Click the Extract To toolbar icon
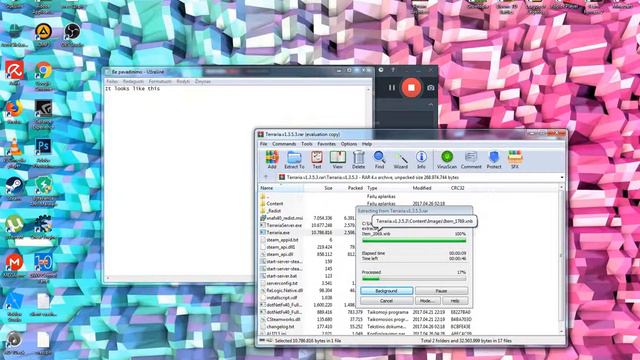The height and width of the screenshot is (360, 640). tap(294, 160)
